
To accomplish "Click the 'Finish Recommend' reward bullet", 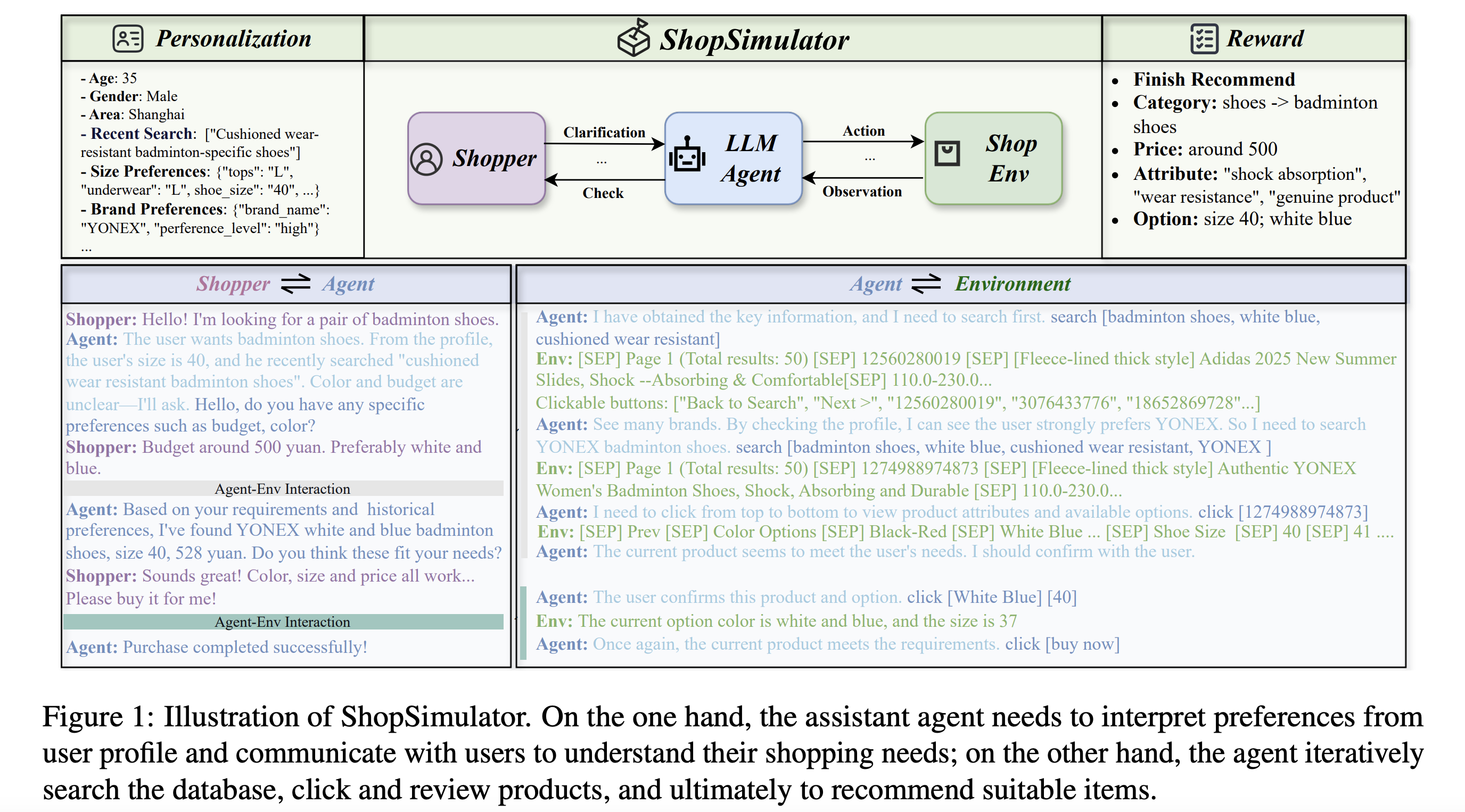I will pyautogui.click(x=1214, y=79).
